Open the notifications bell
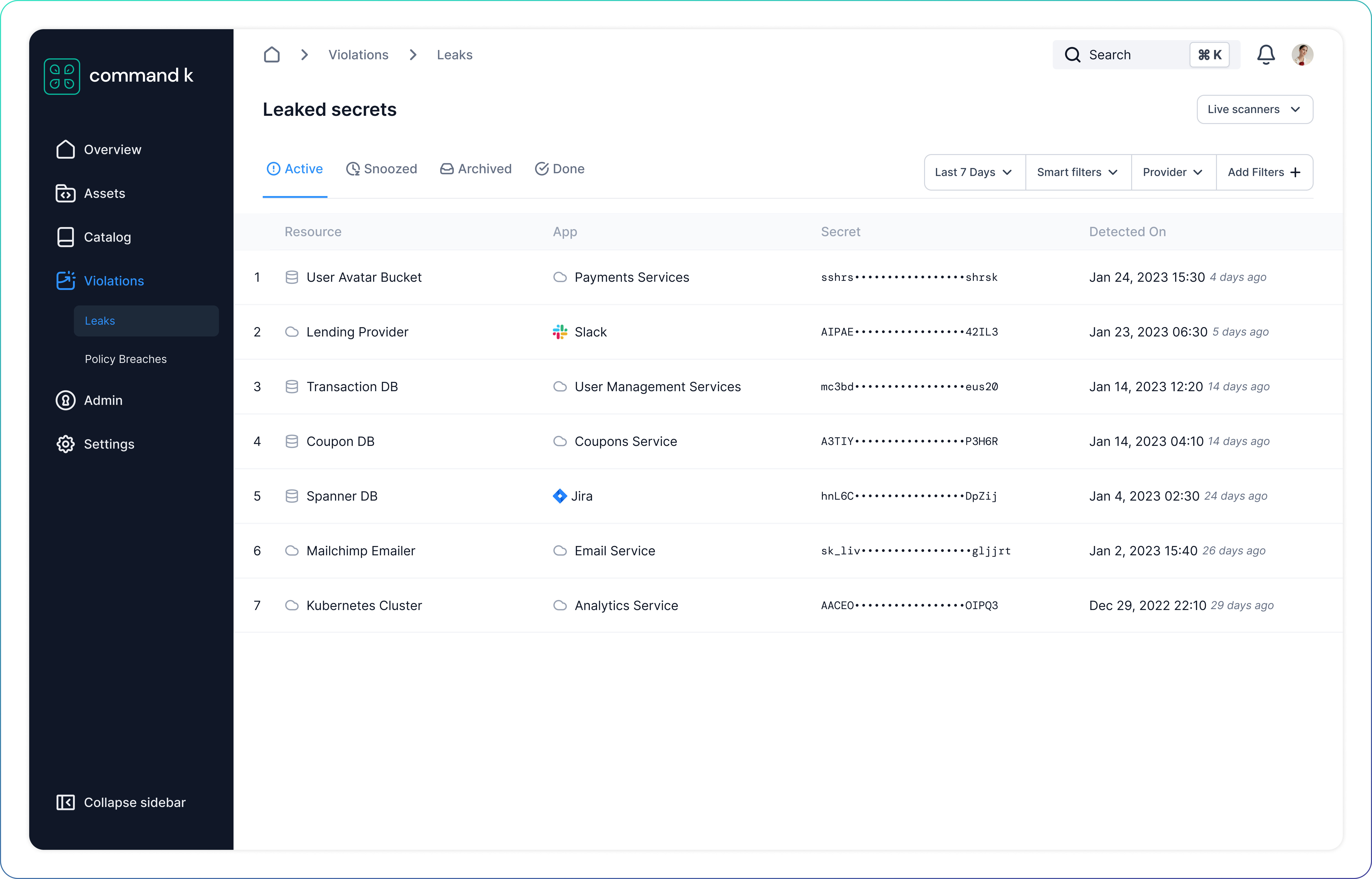Viewport: 1372px width, 879px height. (x=1266, y=55)
